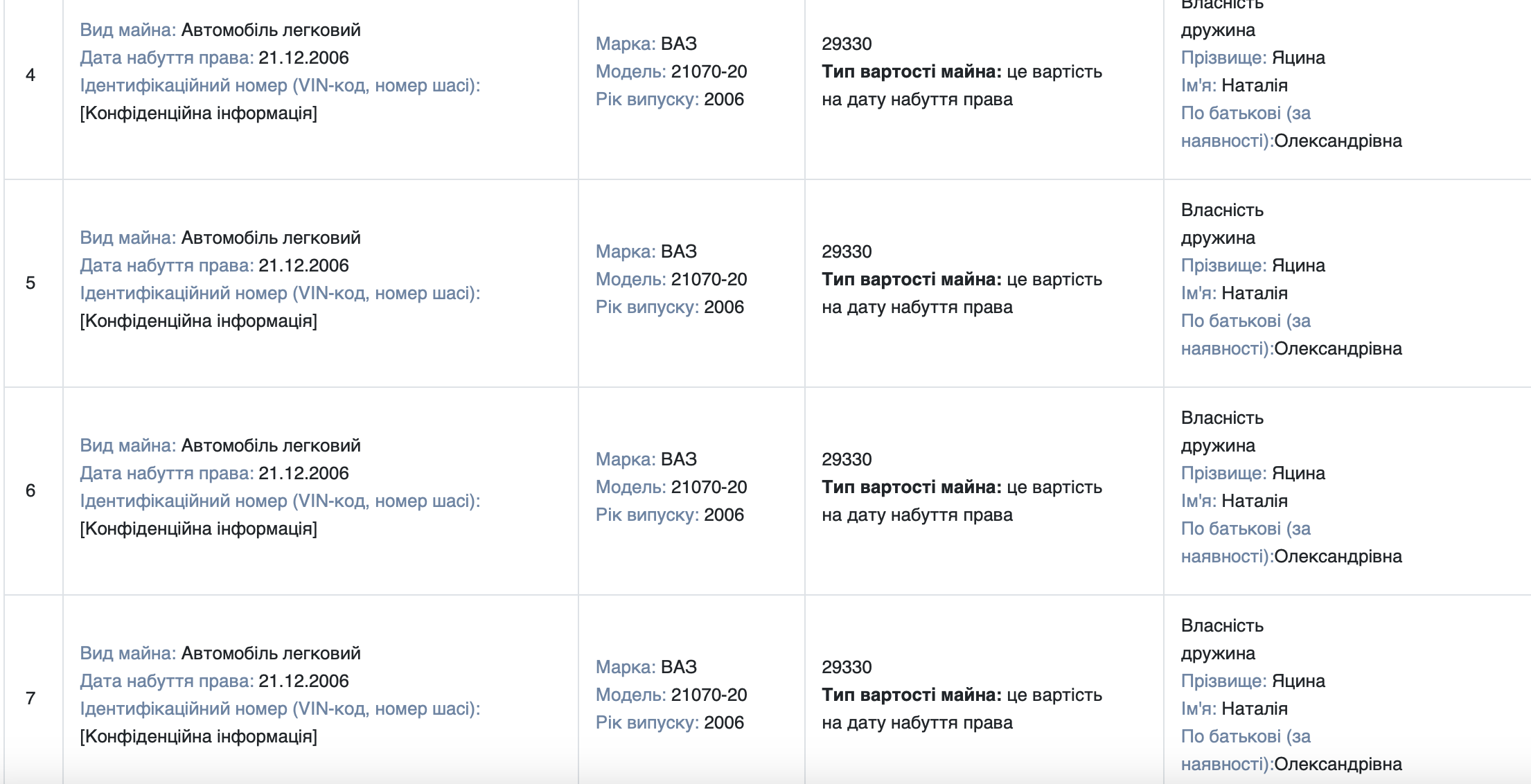The width and height of the screenshot is (1531, 784).
Task: Select 'Вид майна' label in row 4
Action: pos(128,30)
